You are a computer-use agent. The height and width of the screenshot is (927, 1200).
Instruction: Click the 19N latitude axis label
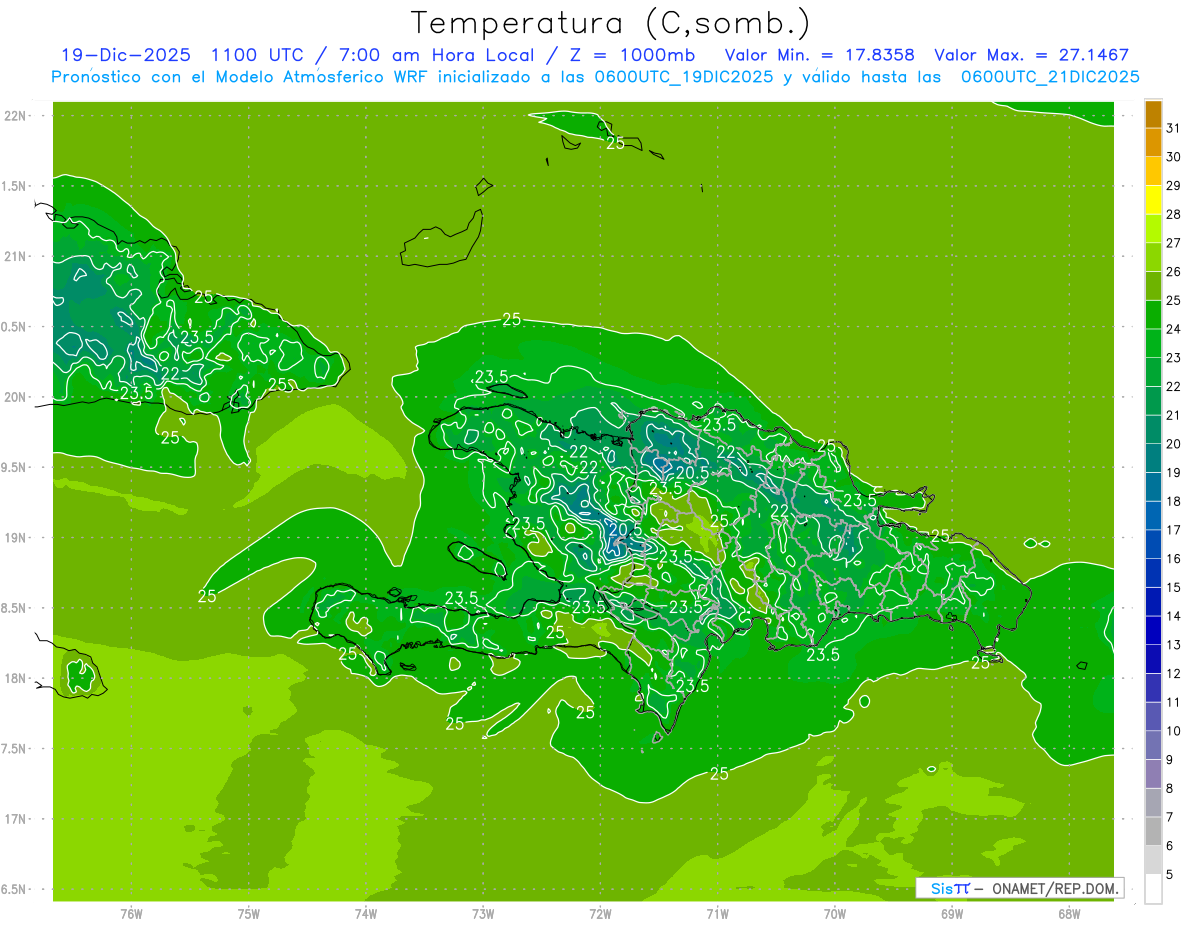16,538
